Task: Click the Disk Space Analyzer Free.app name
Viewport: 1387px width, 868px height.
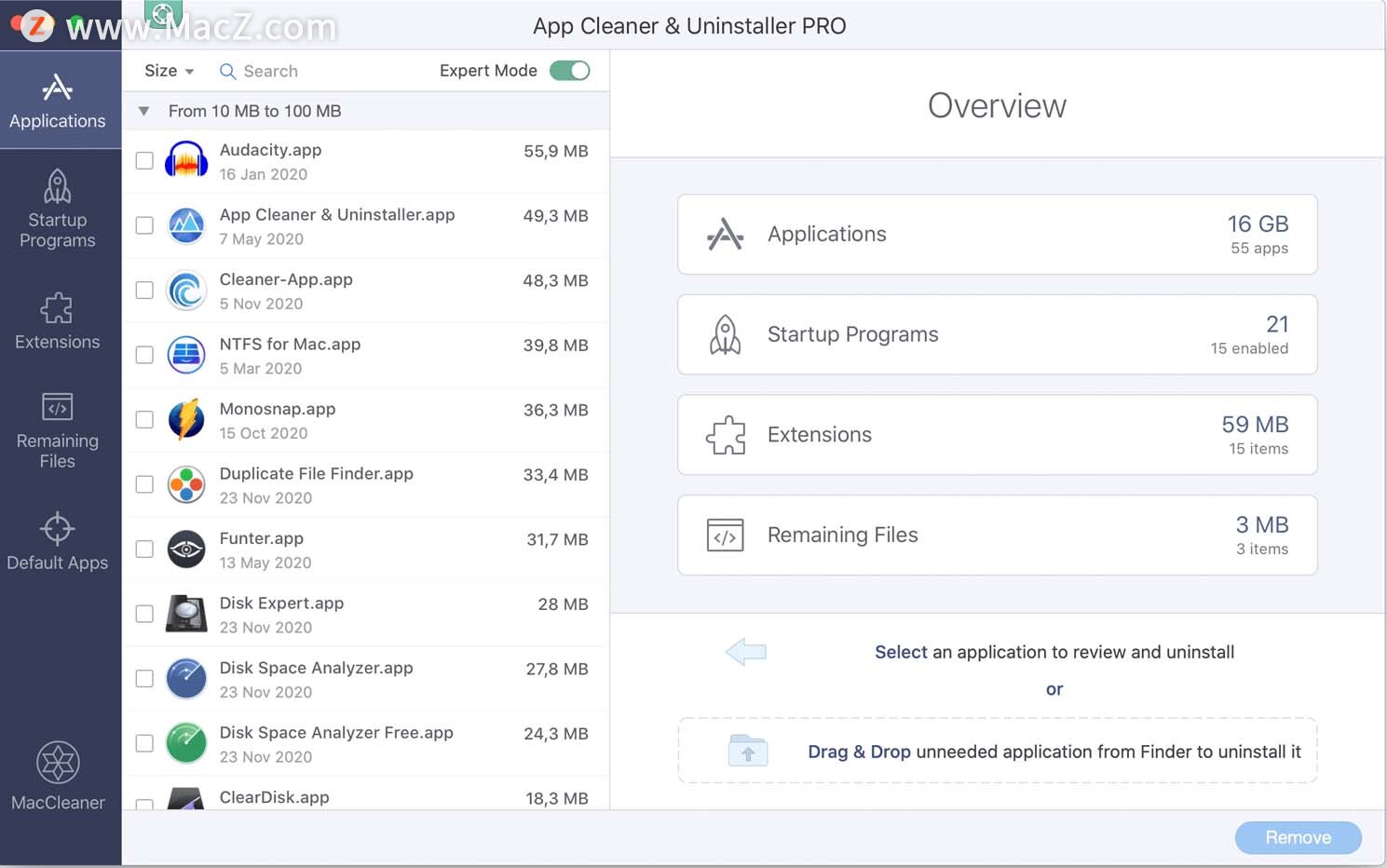Action: (x=336, y=733)
